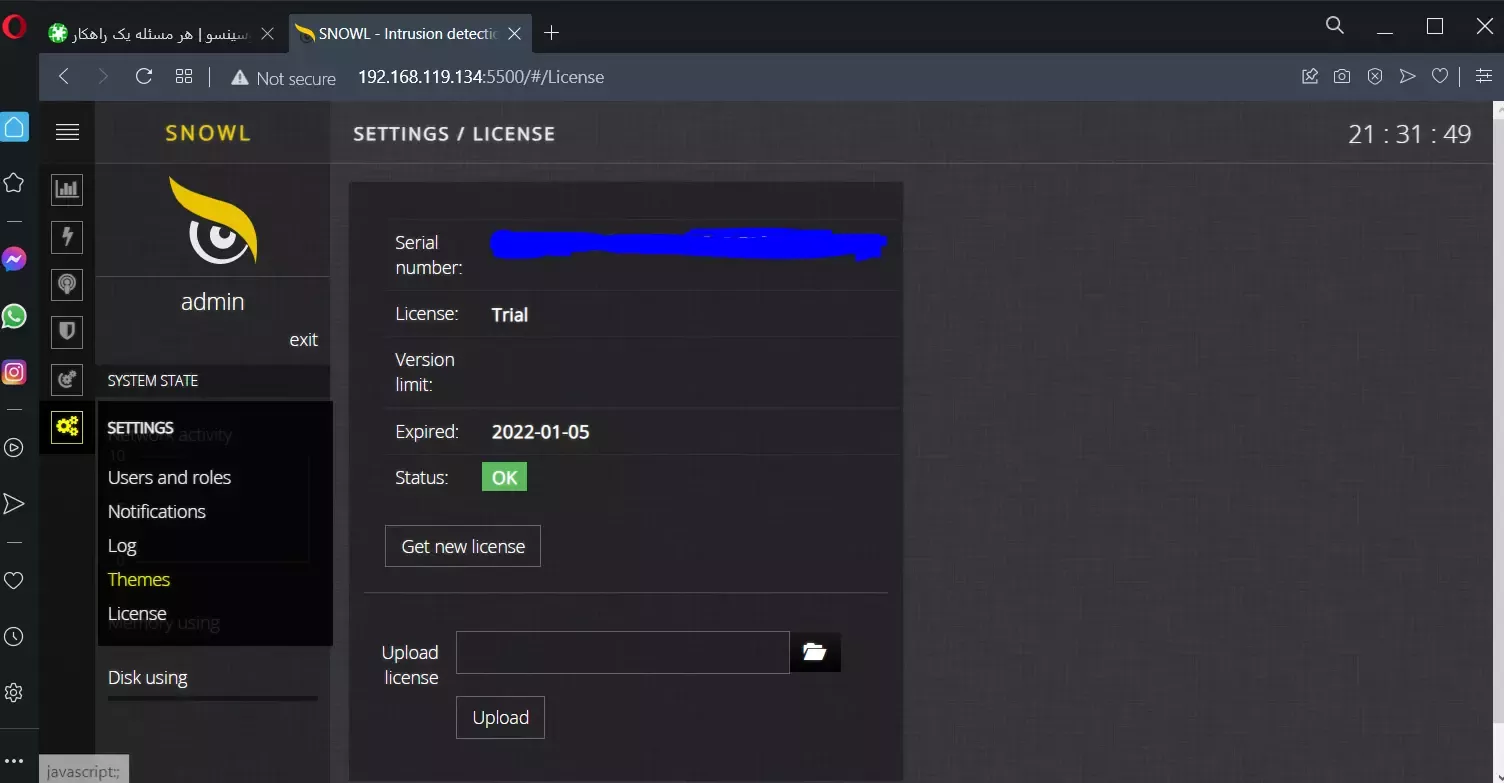
Task: Click the Upload license file field
Action: click(x=623, y=653)
